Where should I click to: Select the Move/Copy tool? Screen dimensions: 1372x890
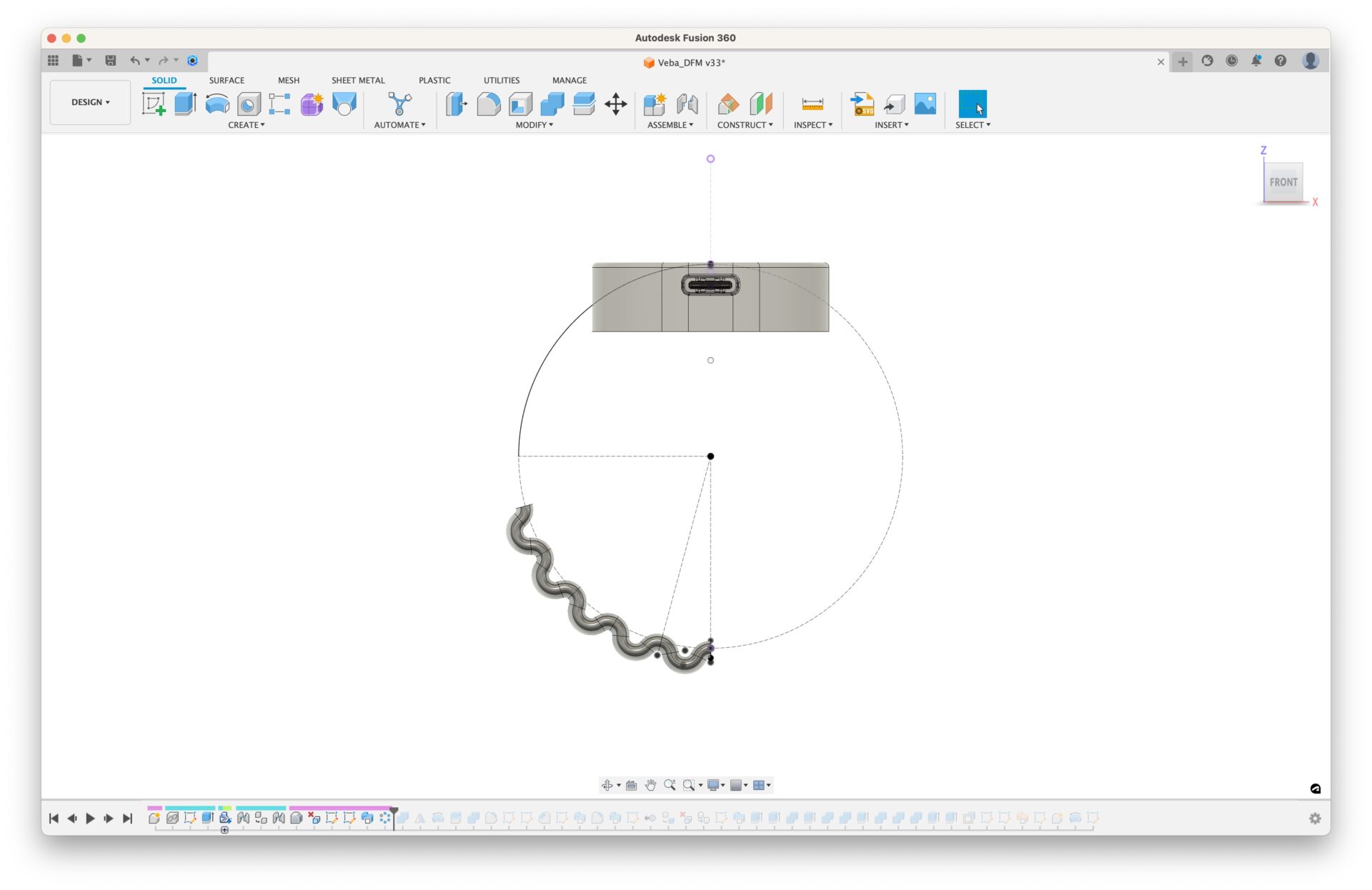click(x=615, y=104)
